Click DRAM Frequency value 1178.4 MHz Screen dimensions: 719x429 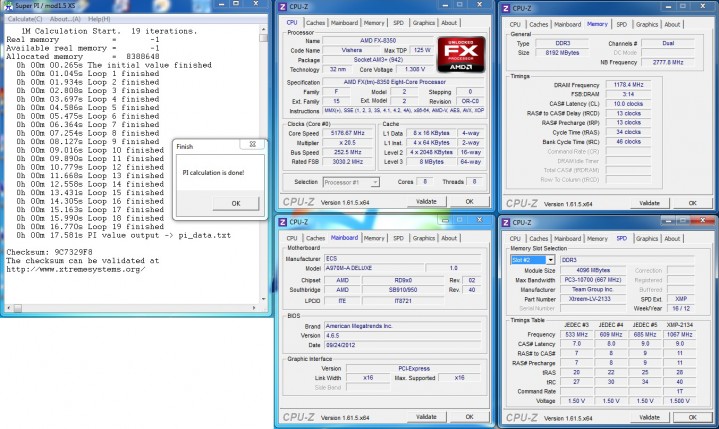628,85
